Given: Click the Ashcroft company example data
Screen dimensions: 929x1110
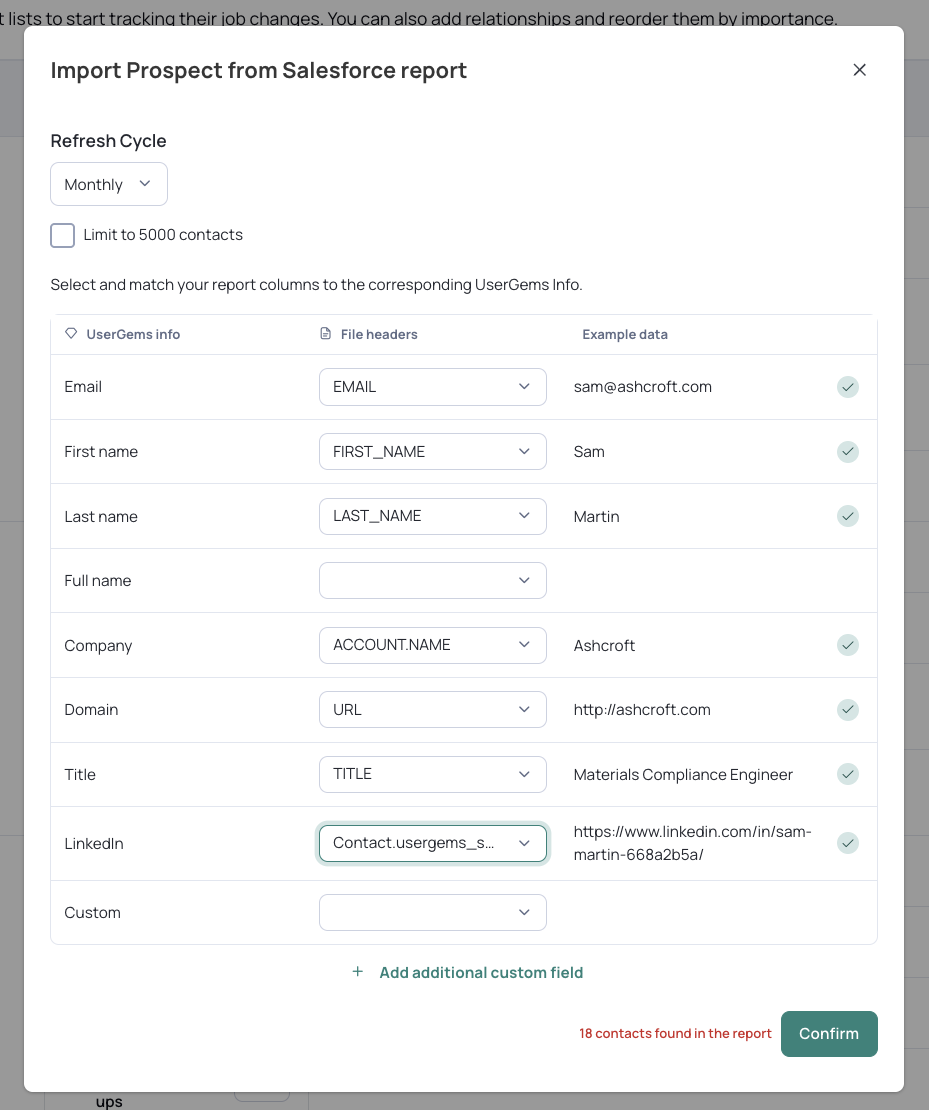Looking at the screenshot, I should (x=604, y=646).
